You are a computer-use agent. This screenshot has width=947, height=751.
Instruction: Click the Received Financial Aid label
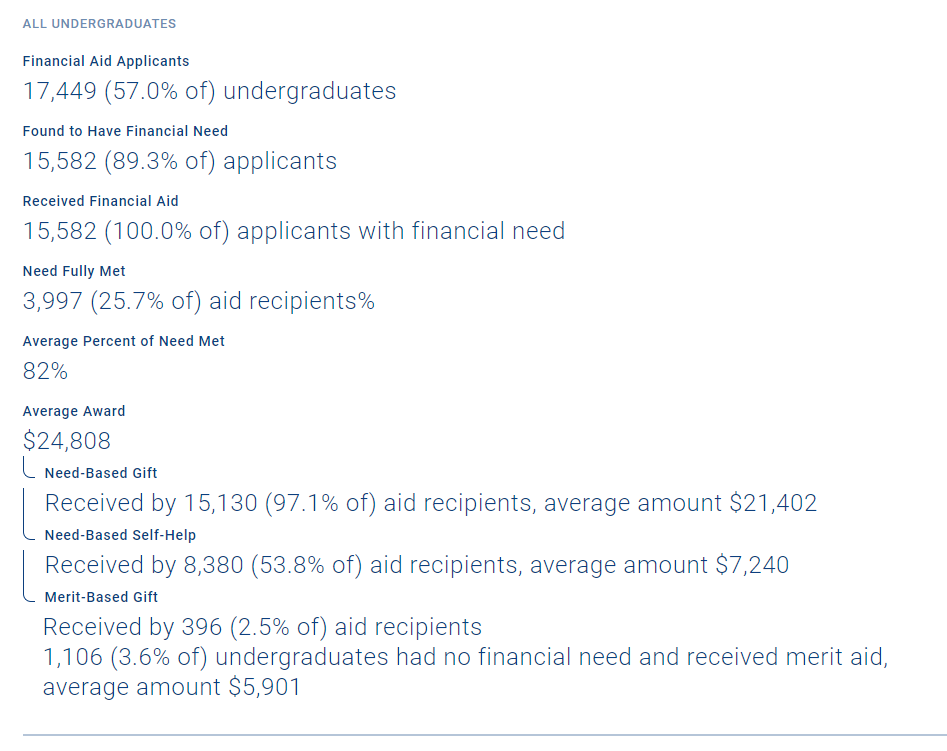(x=100, y=201)
